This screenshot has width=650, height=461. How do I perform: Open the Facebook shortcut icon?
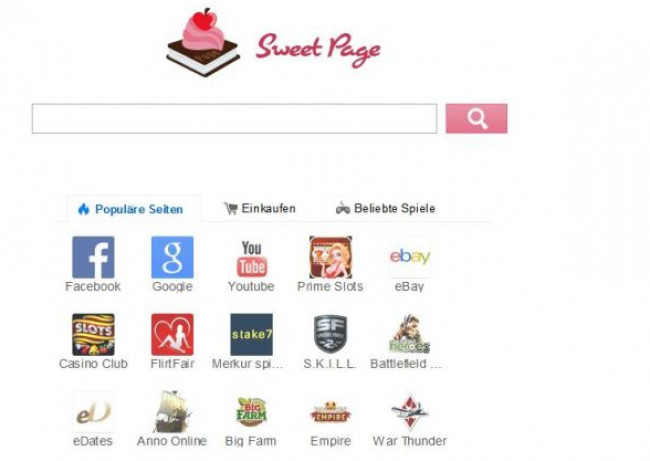93,257
